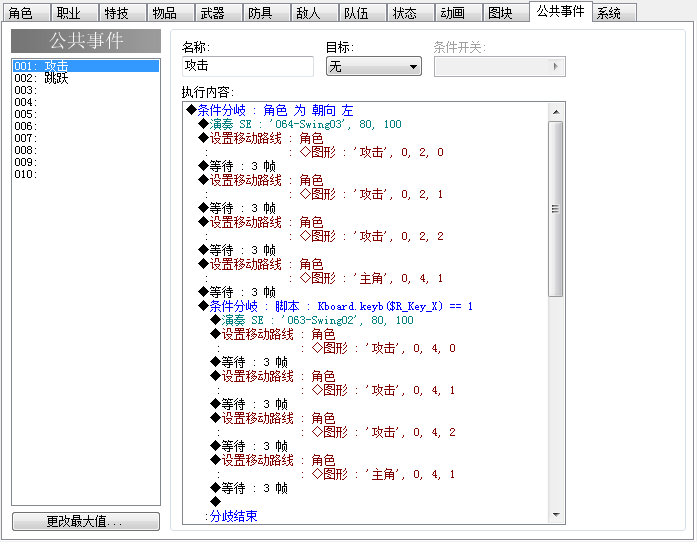Select the 图形 '攻击', 0, 2, 1 line
Image resolution: width=697 pixels, height=542 pixels.
[372, 194]
